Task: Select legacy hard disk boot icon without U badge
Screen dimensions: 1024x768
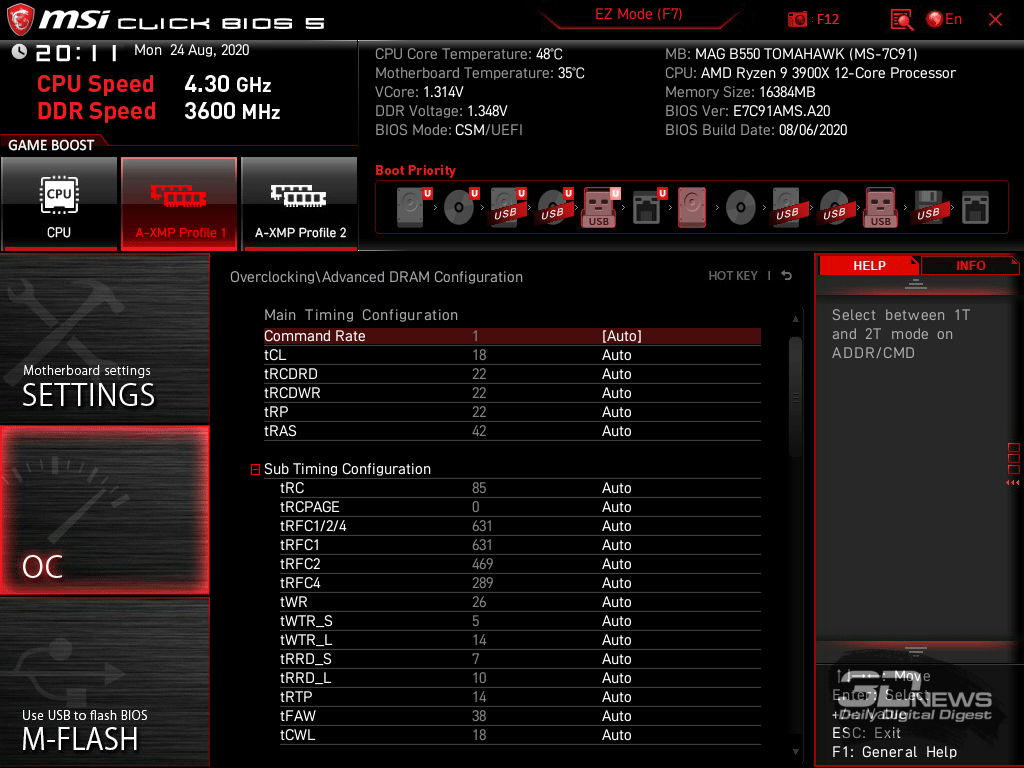Action: pyautogui.click(x=692, y=207)
